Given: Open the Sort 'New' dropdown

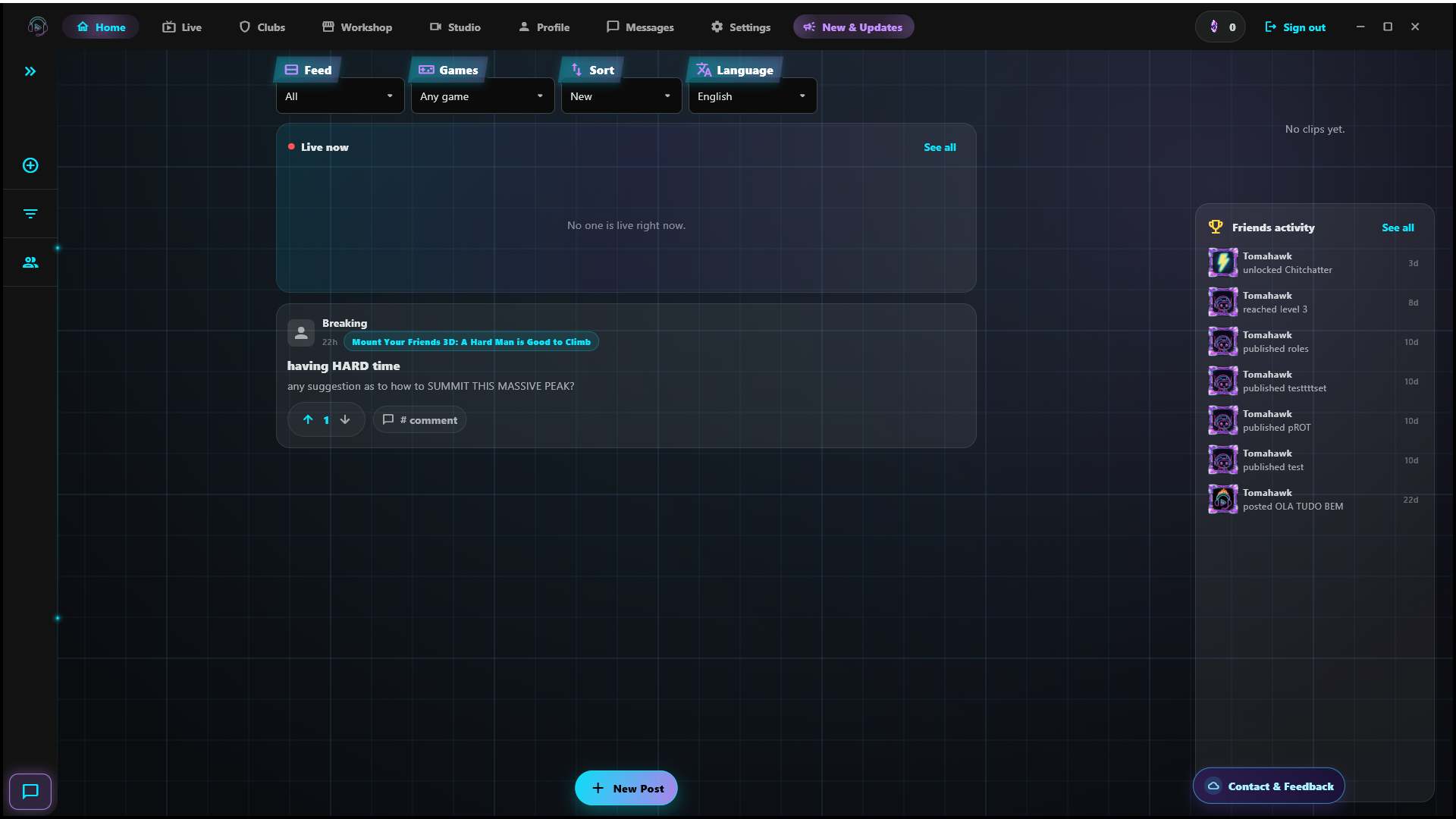Looking at the screenshot, I should [620, 96].
